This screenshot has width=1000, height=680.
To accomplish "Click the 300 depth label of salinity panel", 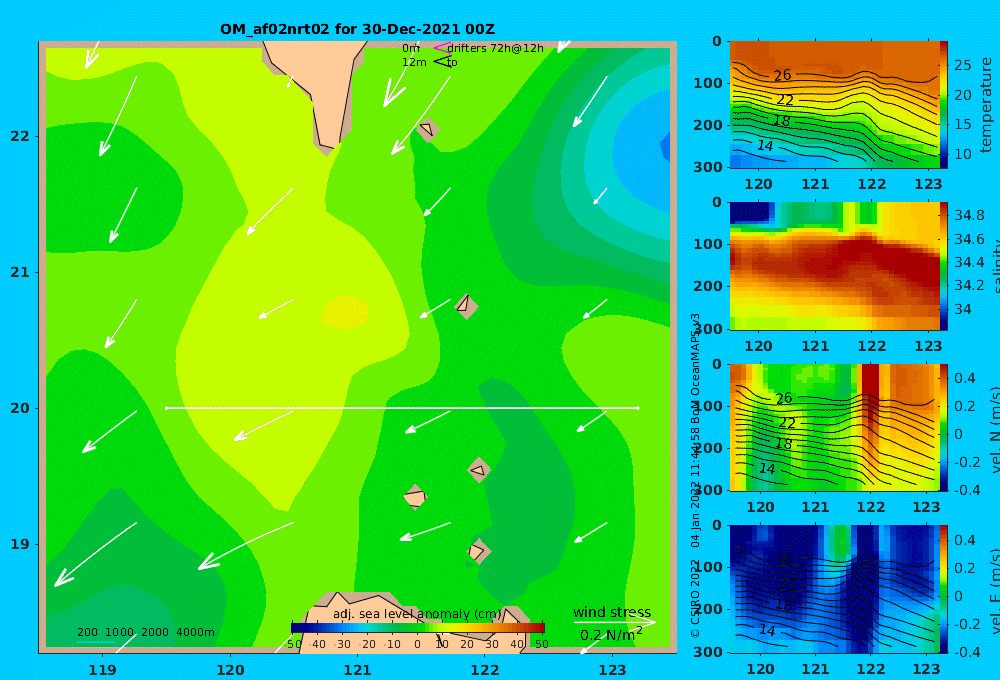I will 708,329.
